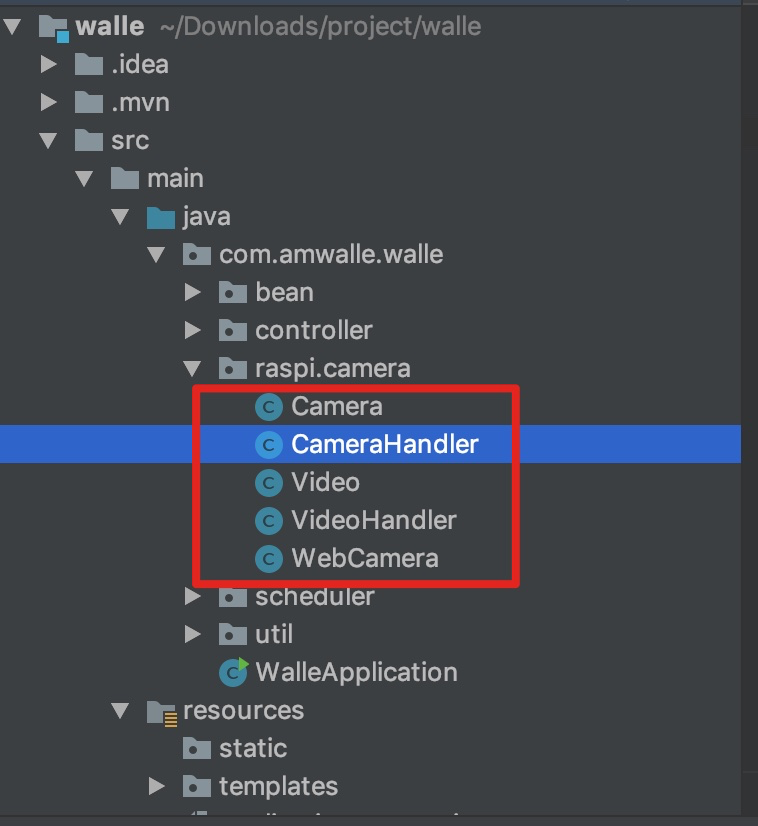
Task: Click the VideoHandler class icon
Action: [268, 521]
